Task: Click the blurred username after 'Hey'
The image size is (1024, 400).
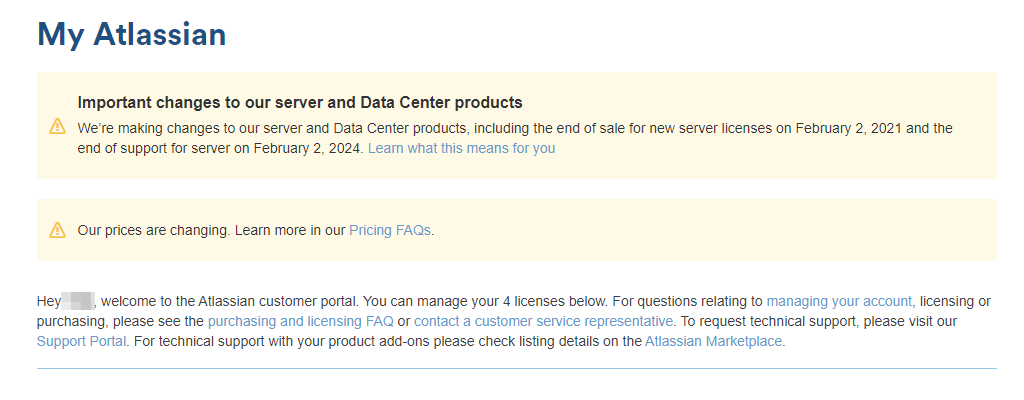Action: coord(77,300)
